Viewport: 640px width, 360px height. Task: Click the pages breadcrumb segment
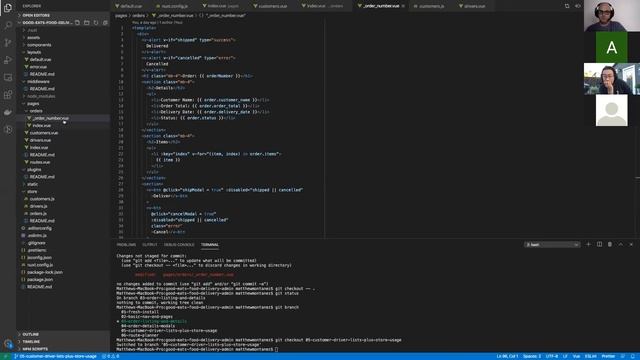click(121, 16)
